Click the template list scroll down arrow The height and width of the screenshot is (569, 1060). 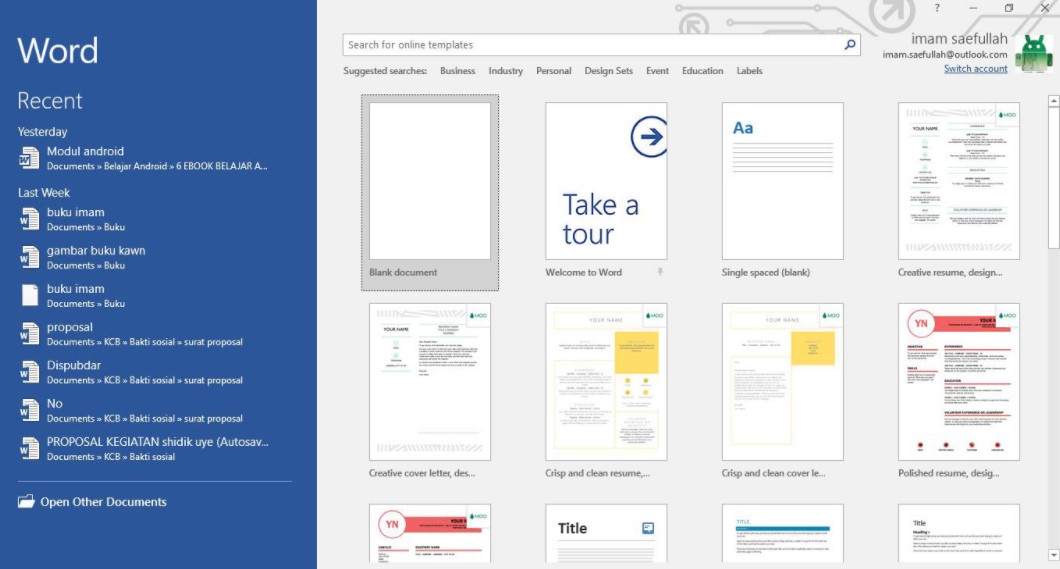[1053, 555]
